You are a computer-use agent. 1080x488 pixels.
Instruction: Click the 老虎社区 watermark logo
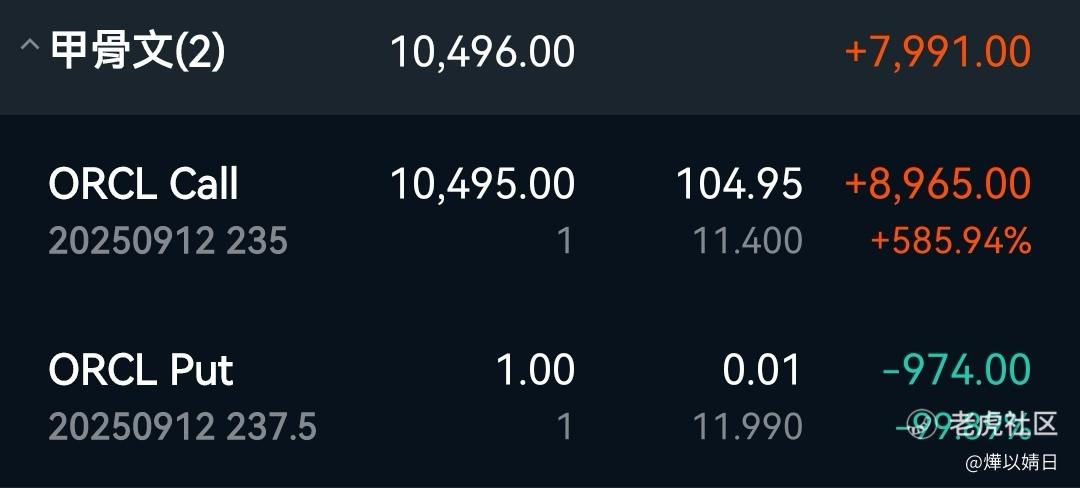[982, 423]
